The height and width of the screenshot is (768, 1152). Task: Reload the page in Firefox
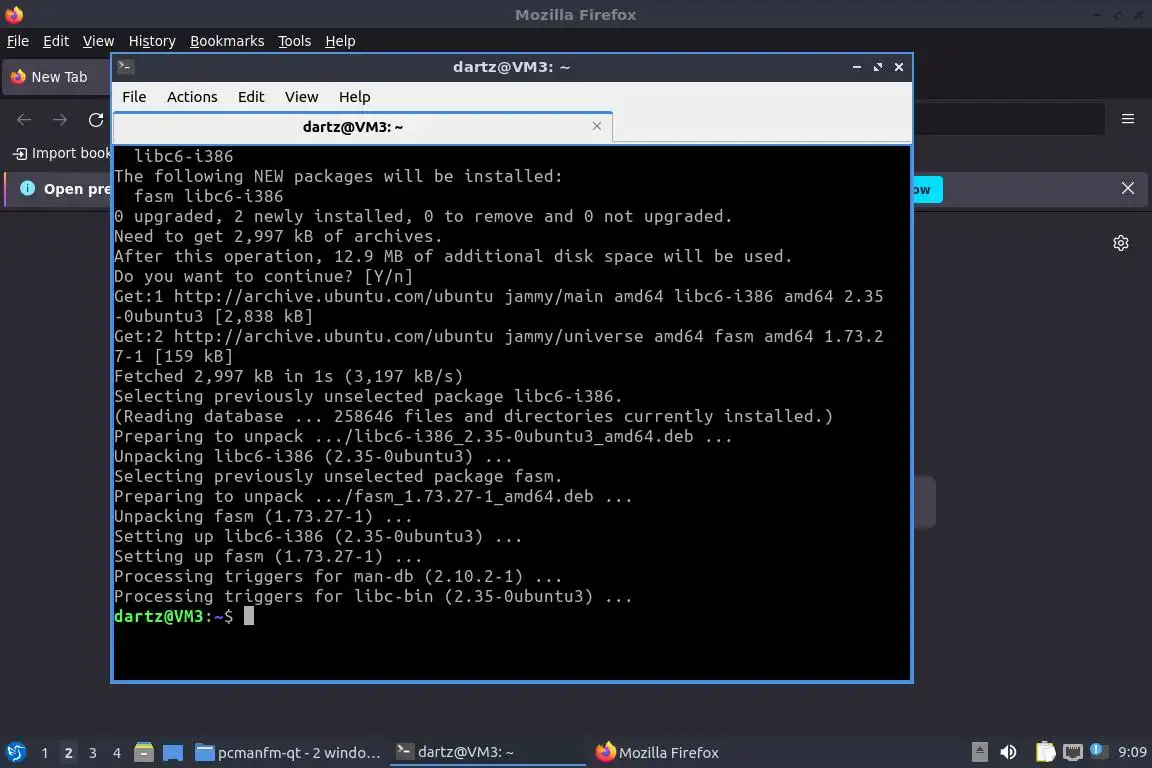pyautogui.click(x=96, y=120)
